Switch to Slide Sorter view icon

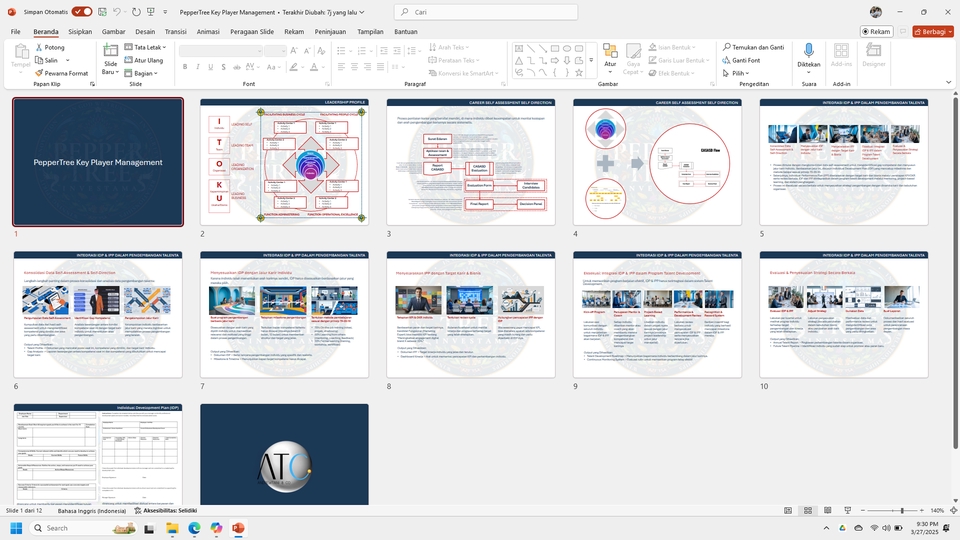(808, 511)
